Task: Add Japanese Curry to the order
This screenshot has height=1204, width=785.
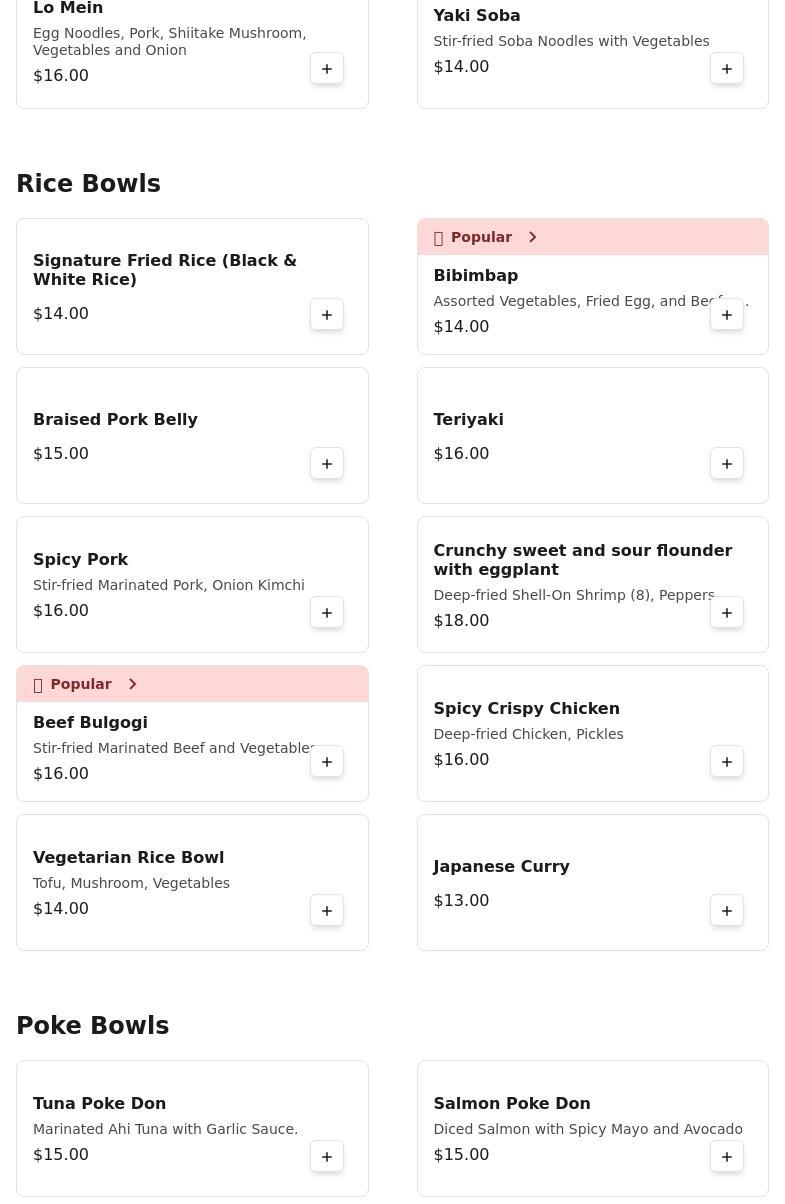Action: (x=727, y=911)
